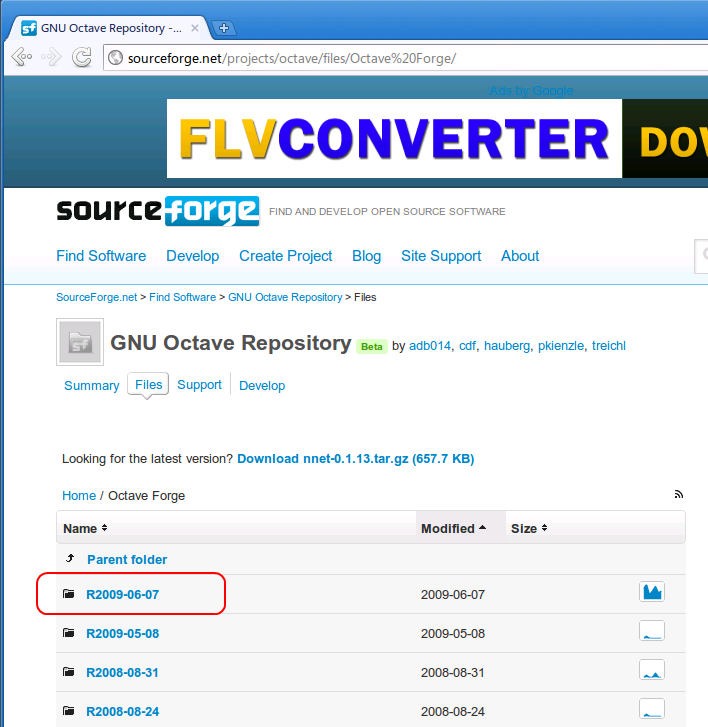Click the site search box at the right edge

tap(701, 256)
